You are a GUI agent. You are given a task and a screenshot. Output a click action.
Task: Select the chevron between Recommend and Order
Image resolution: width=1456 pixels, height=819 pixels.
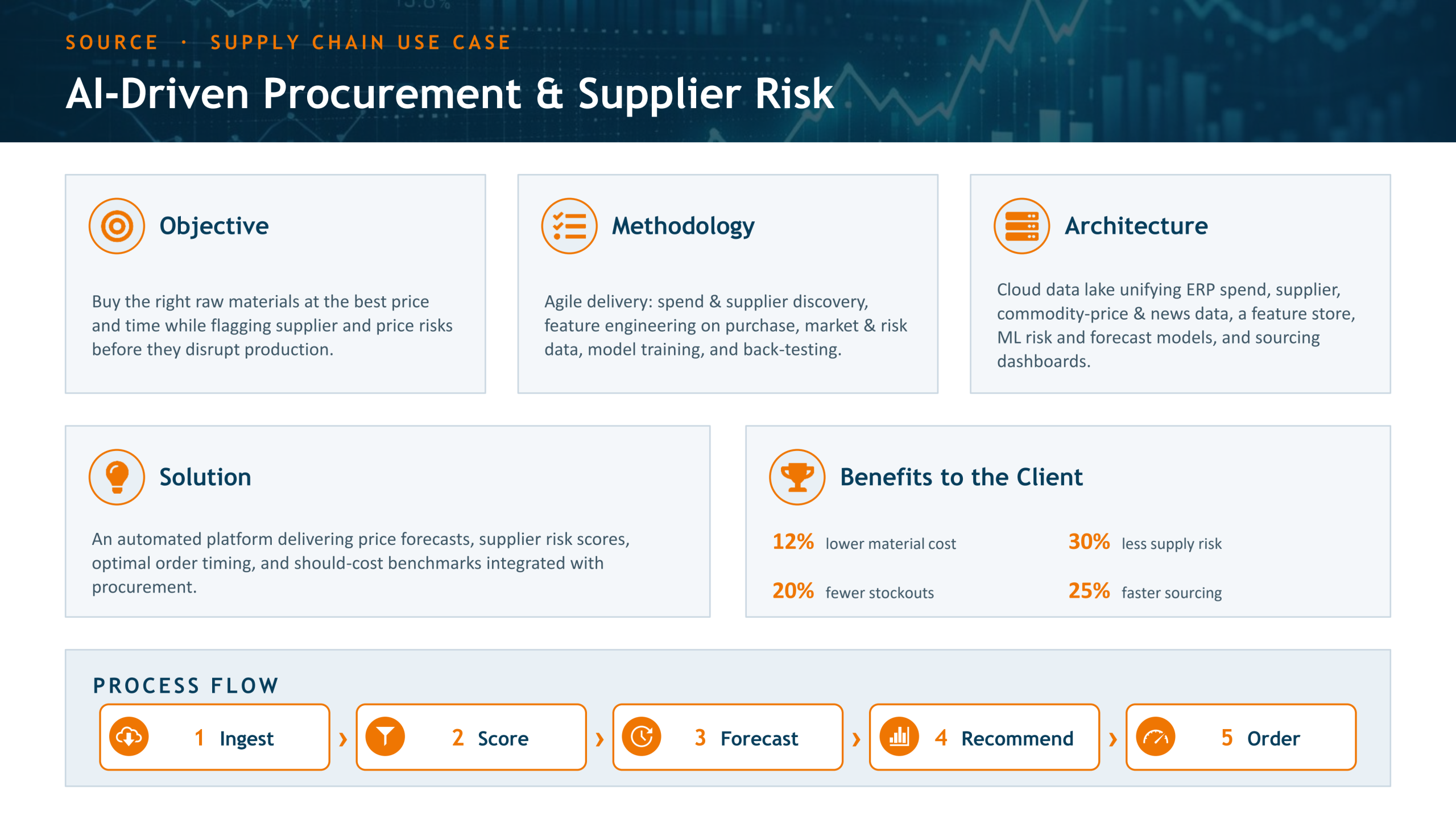[1113, 739]
